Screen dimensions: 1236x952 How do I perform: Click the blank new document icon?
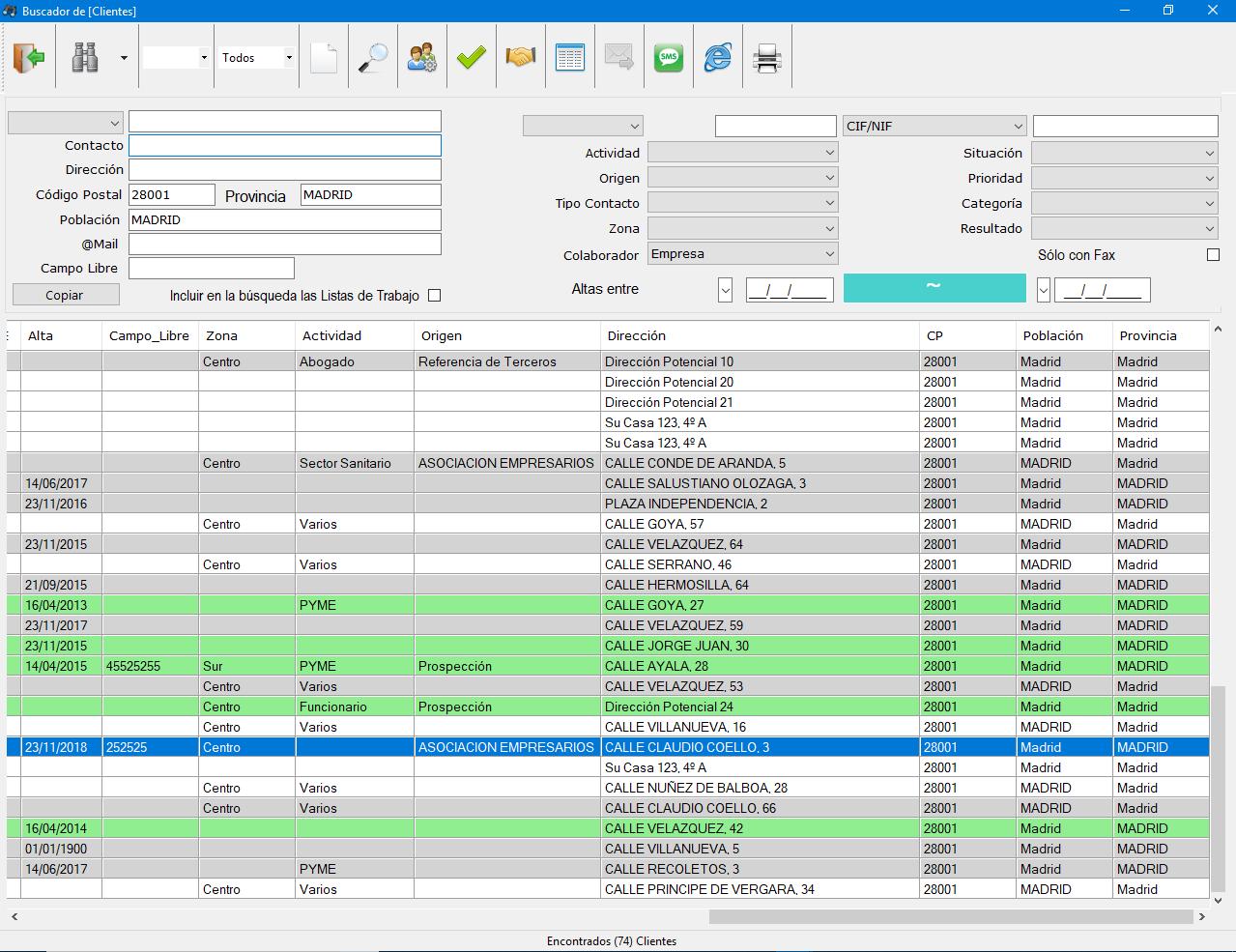point(324,58)
